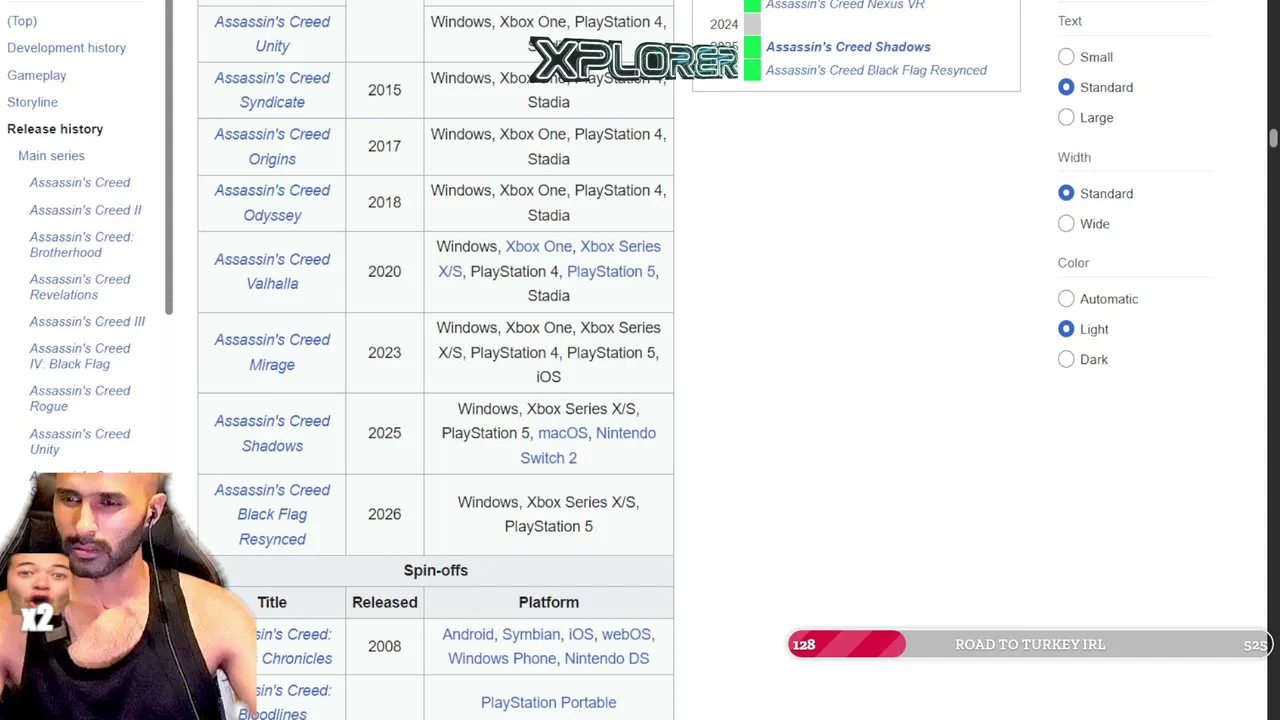This screenshot has width=1280, height=720.
Task: Click the PlayStation 5 link in Valhalla row
Action: [x=611, y=271]
